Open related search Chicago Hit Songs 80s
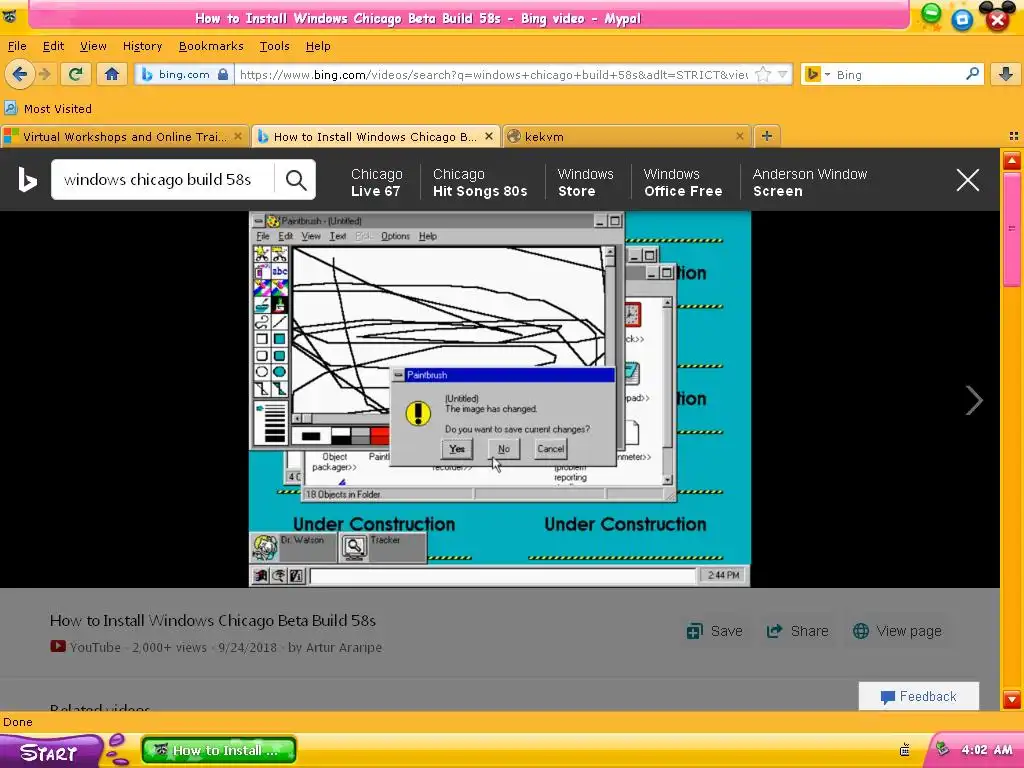 (x=480, y=182)
